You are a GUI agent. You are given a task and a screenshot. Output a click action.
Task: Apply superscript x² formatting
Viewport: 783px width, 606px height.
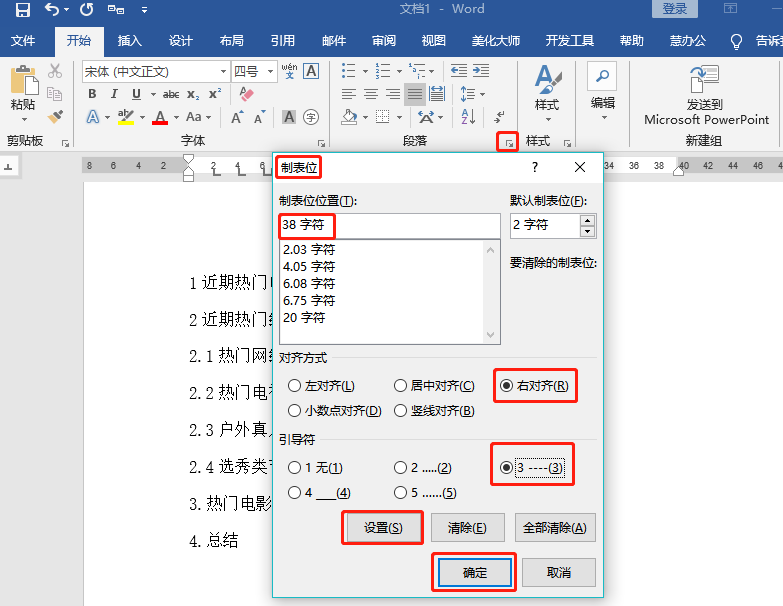[x=215, y=94]
